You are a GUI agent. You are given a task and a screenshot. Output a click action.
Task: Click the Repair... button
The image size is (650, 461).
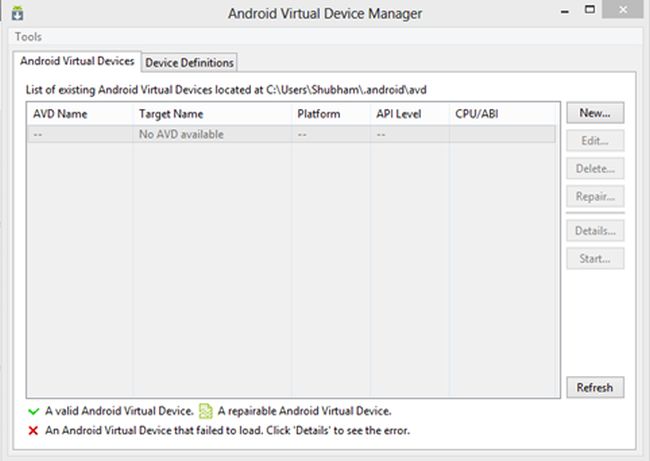[595, 197]
